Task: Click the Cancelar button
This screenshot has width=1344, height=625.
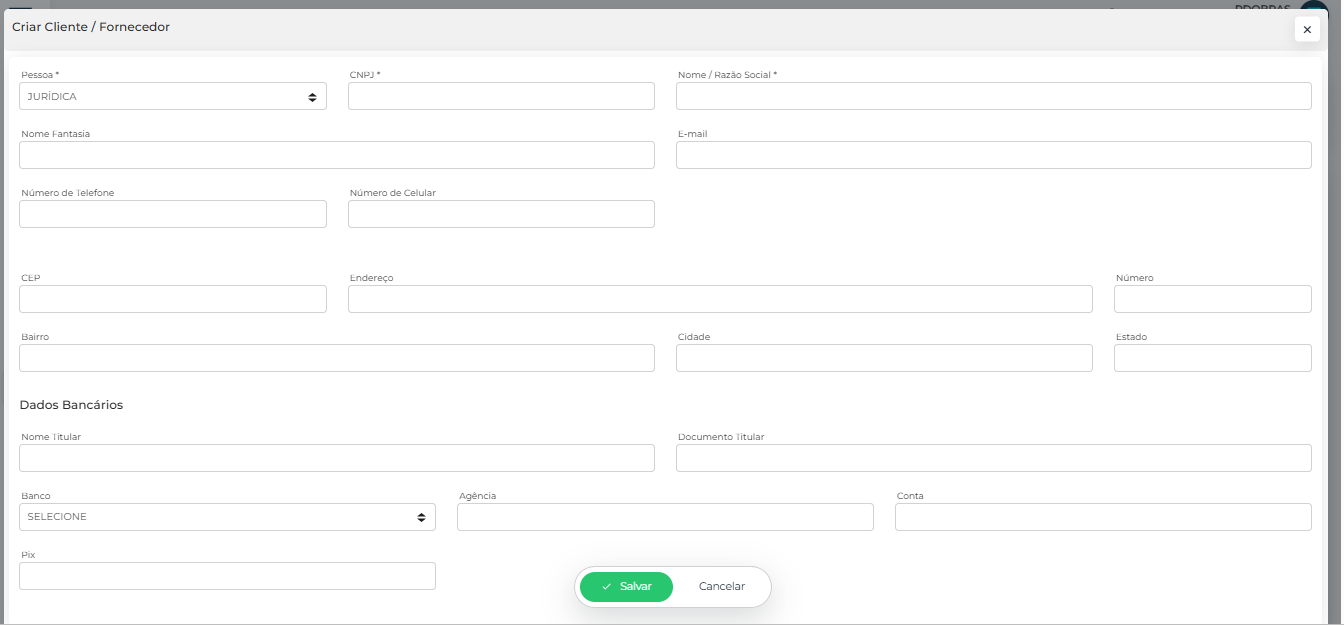Action: [x=721, y=587]
